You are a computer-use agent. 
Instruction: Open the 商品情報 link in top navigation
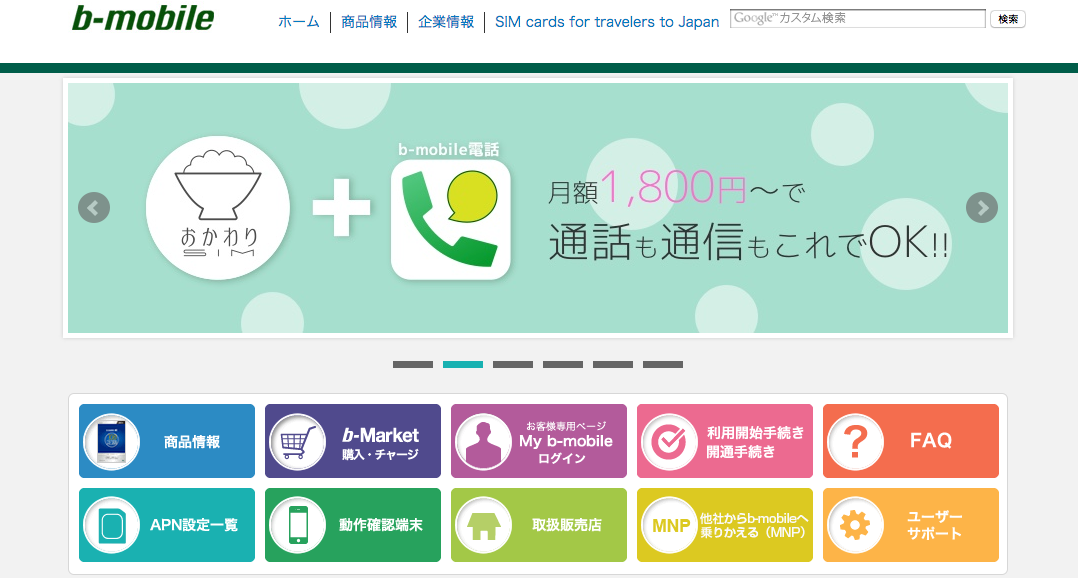(369, 22)
